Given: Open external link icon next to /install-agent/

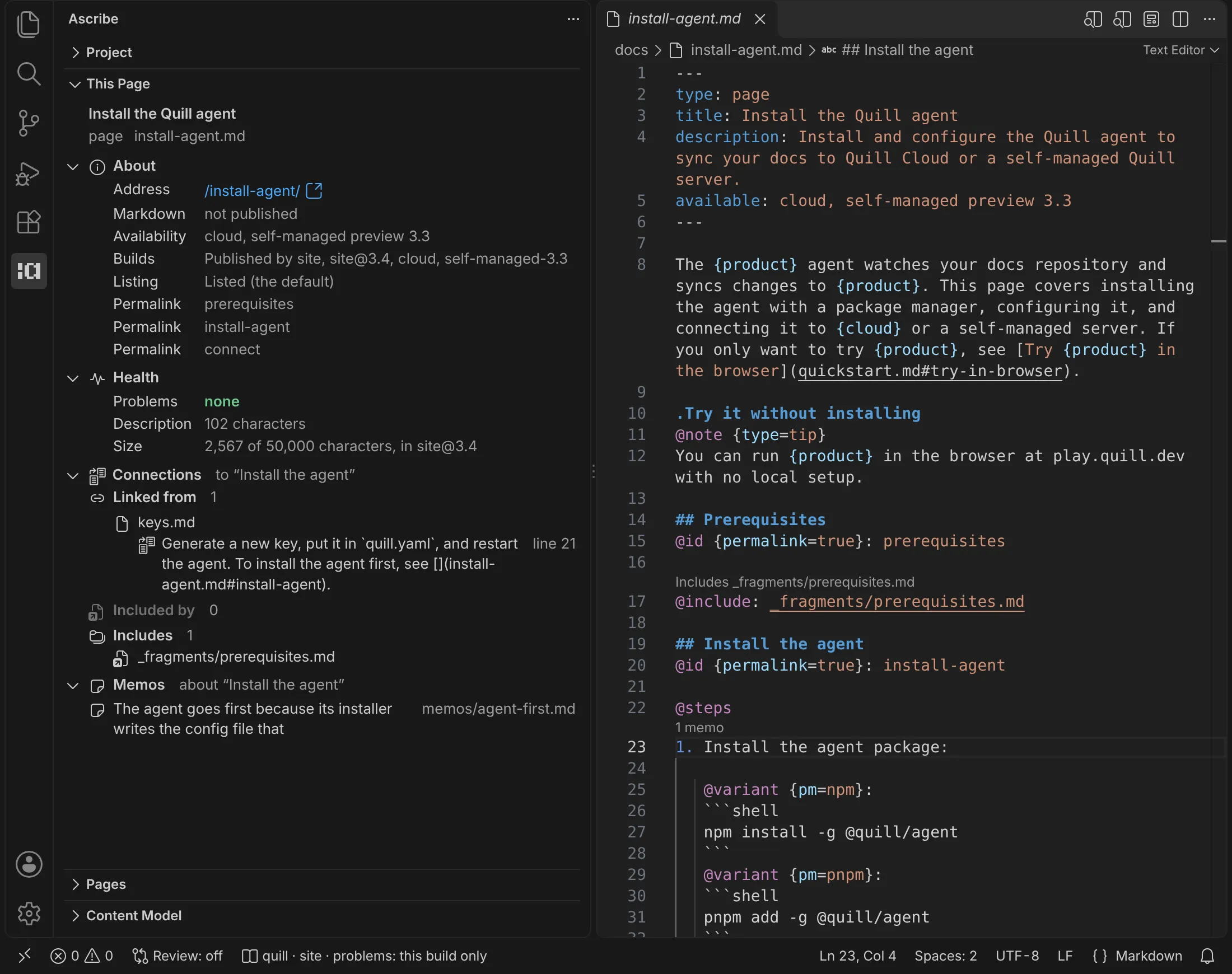Looking at the screenshot, I should tap(314, 190).
